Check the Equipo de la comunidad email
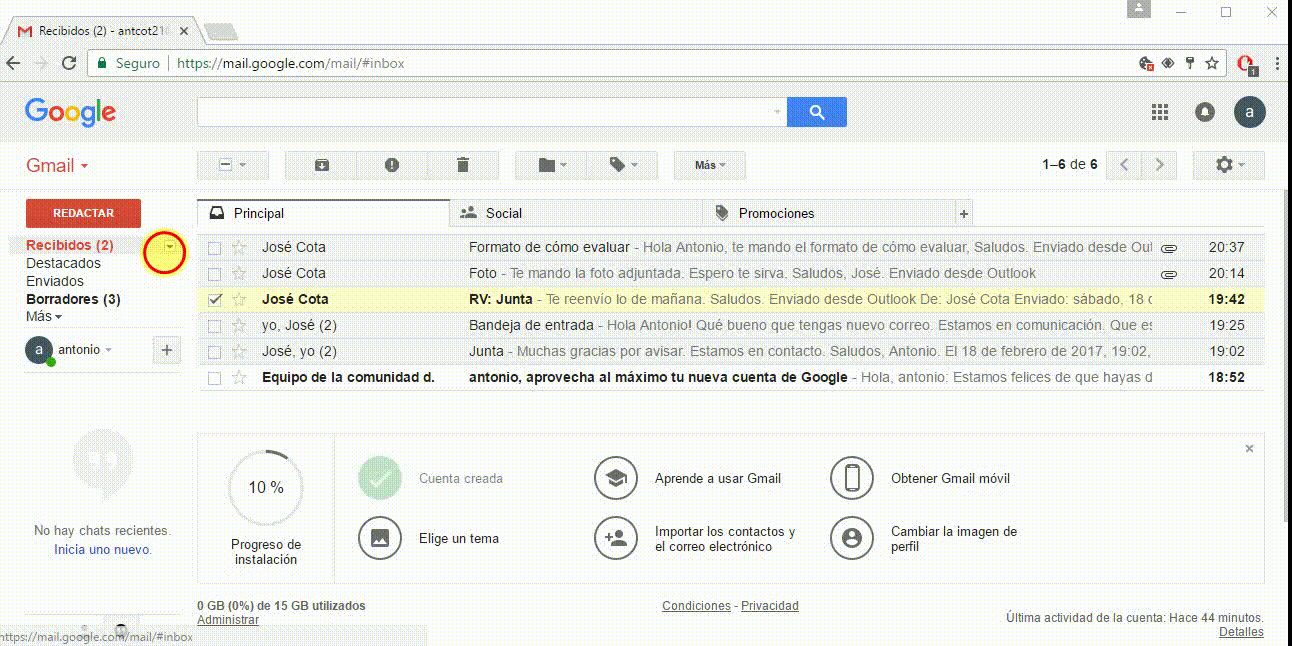This screenshot has height=646, width=1292. pyautogui.click(x=214, y=378)
